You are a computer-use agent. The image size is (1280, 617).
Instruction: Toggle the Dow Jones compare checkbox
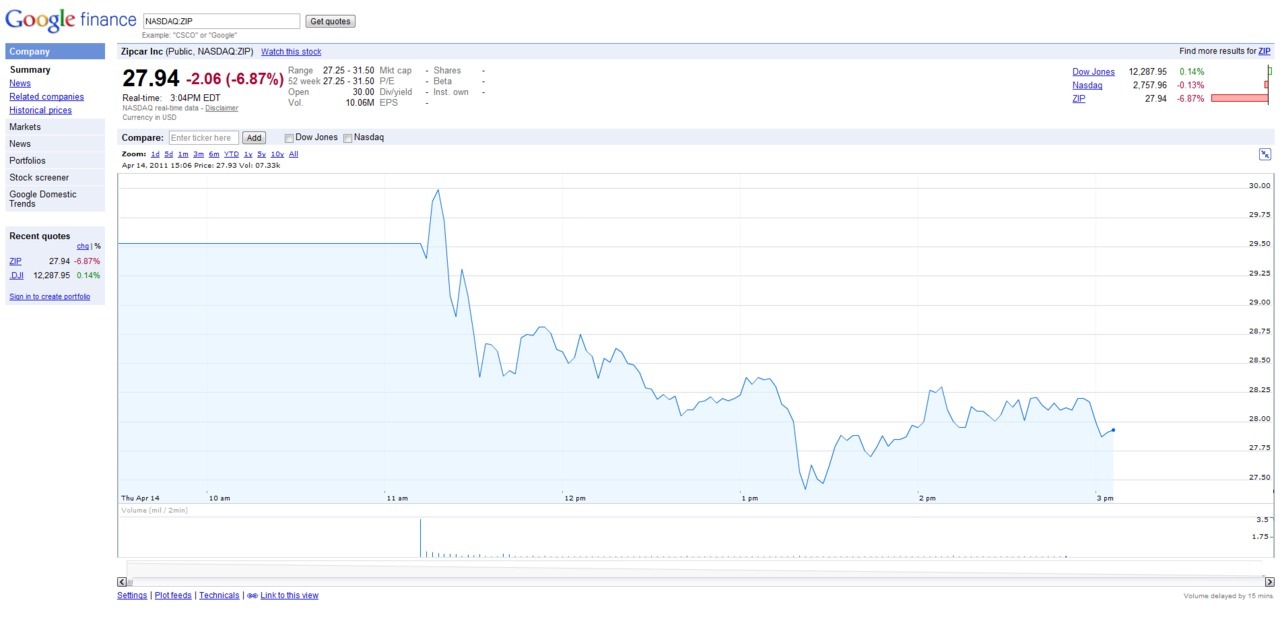tap(289, 138)
